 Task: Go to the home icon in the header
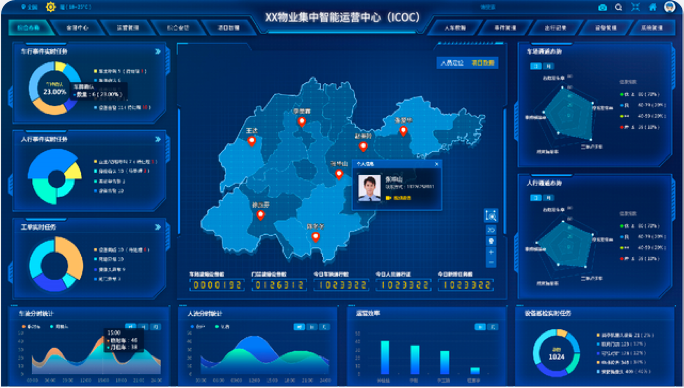click(653, 7)
